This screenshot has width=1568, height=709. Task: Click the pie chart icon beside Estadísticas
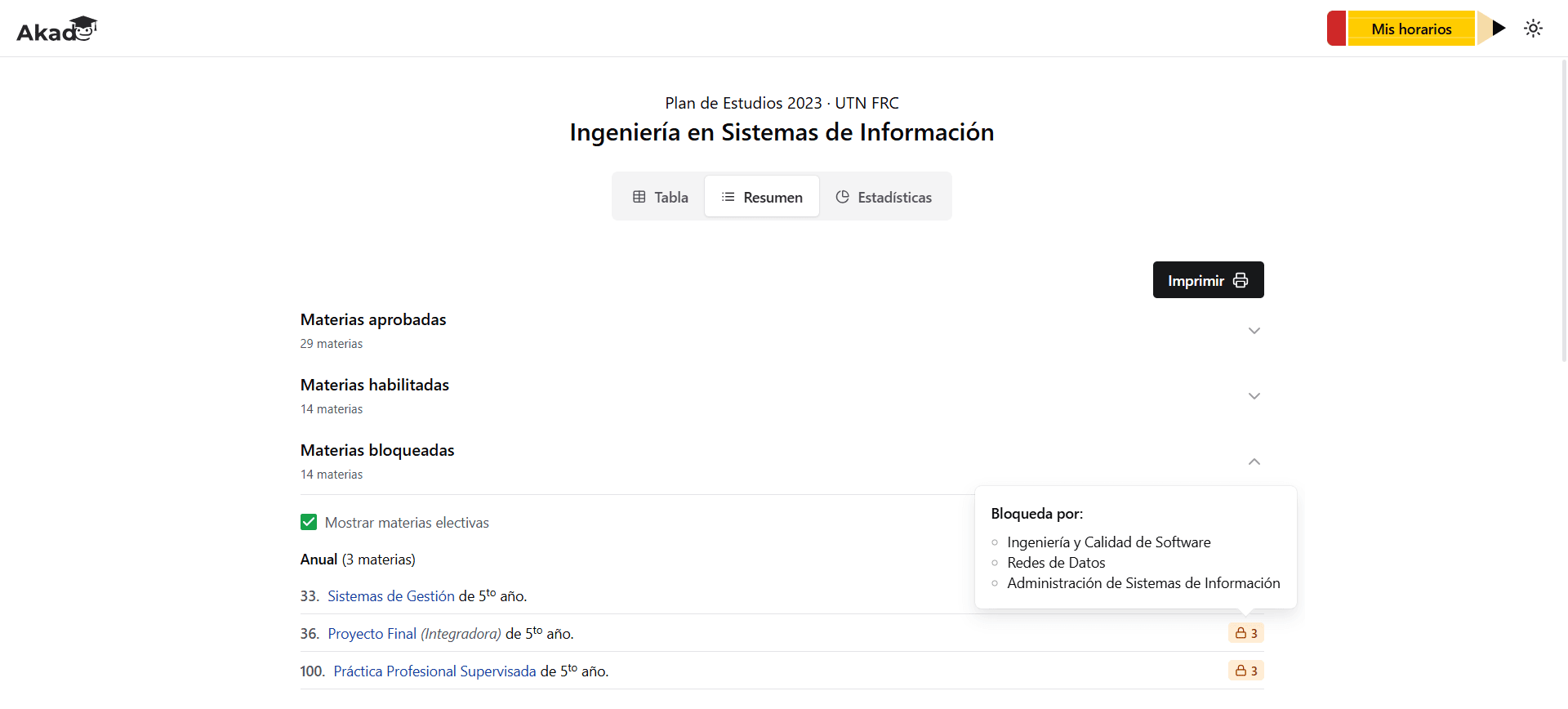tap(843, 197)
